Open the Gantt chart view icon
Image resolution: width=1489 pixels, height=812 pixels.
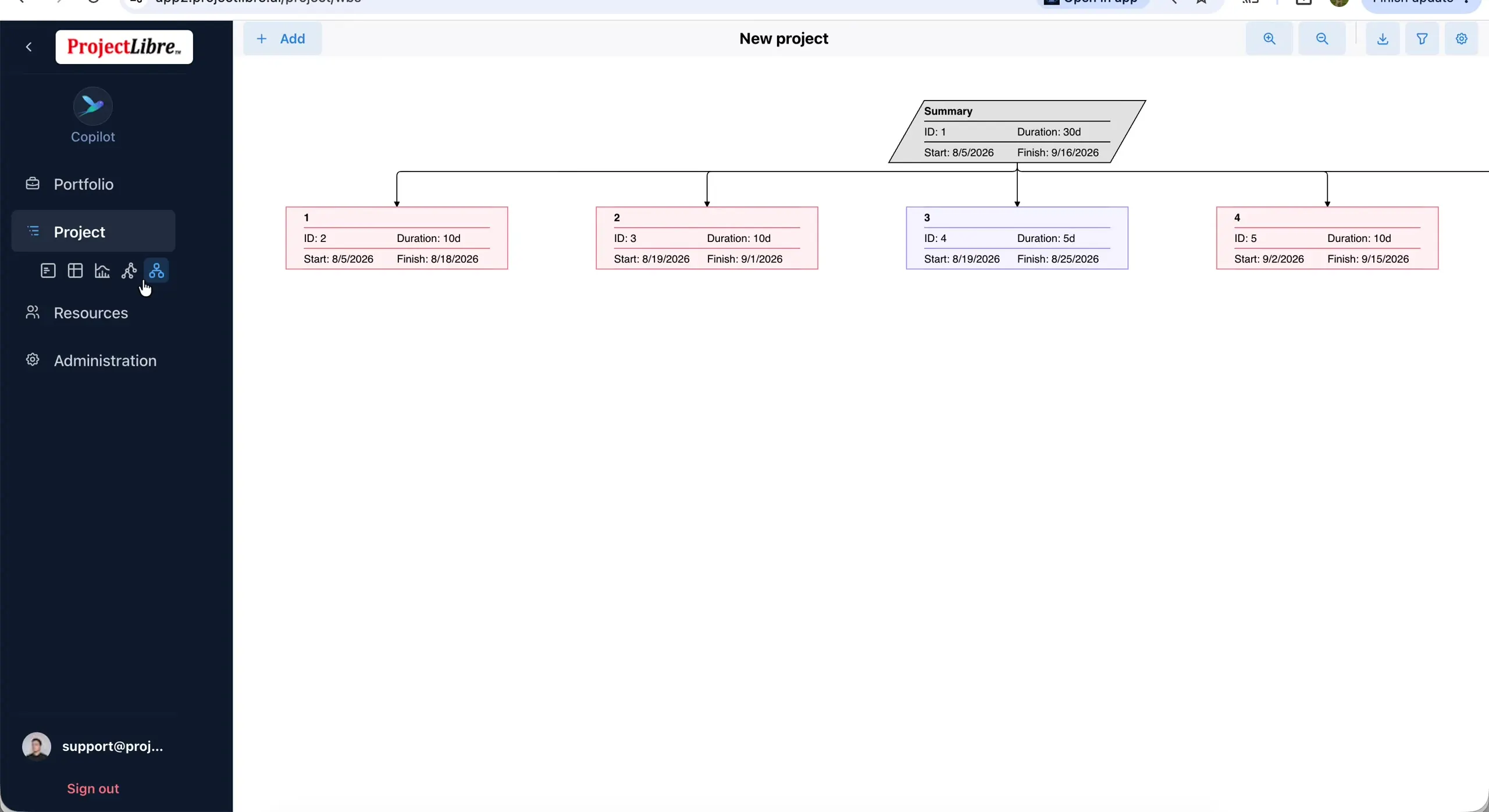point(48,271)
